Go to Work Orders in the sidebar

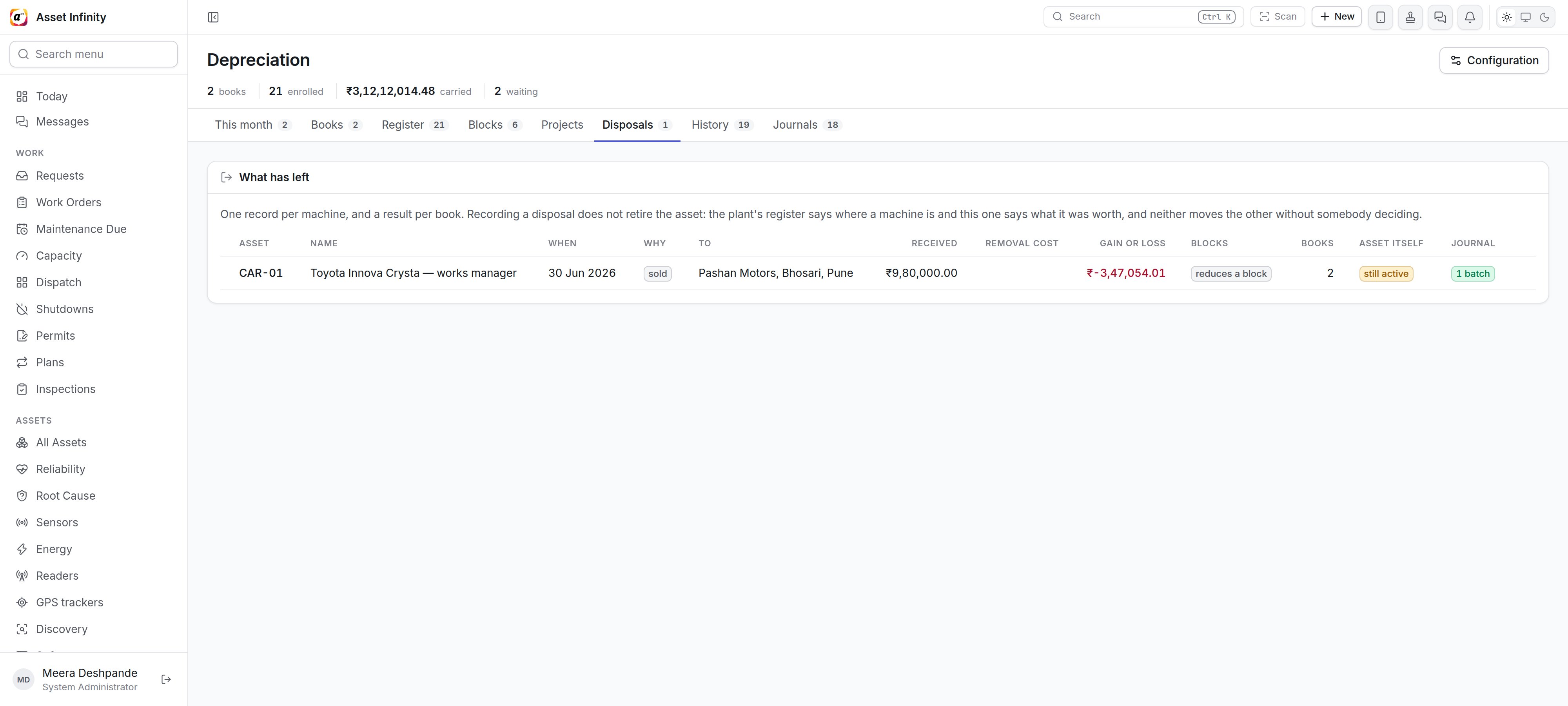(94, 202)
